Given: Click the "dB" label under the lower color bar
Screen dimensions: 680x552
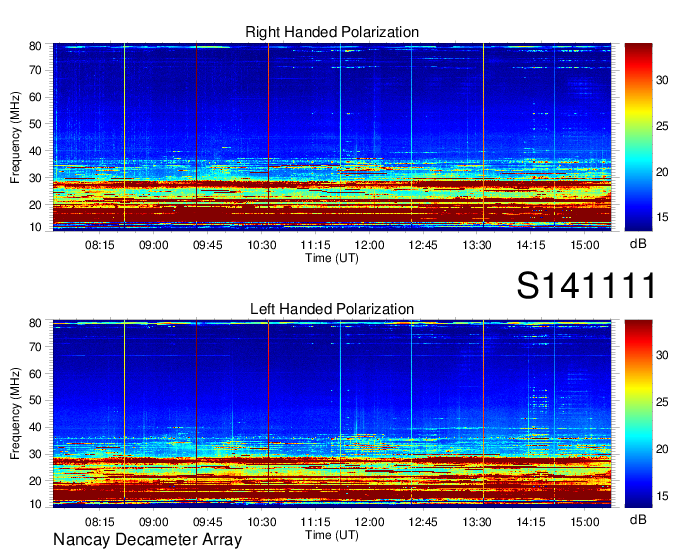Looking at the screenshot, I should click(x=638, y=520).
